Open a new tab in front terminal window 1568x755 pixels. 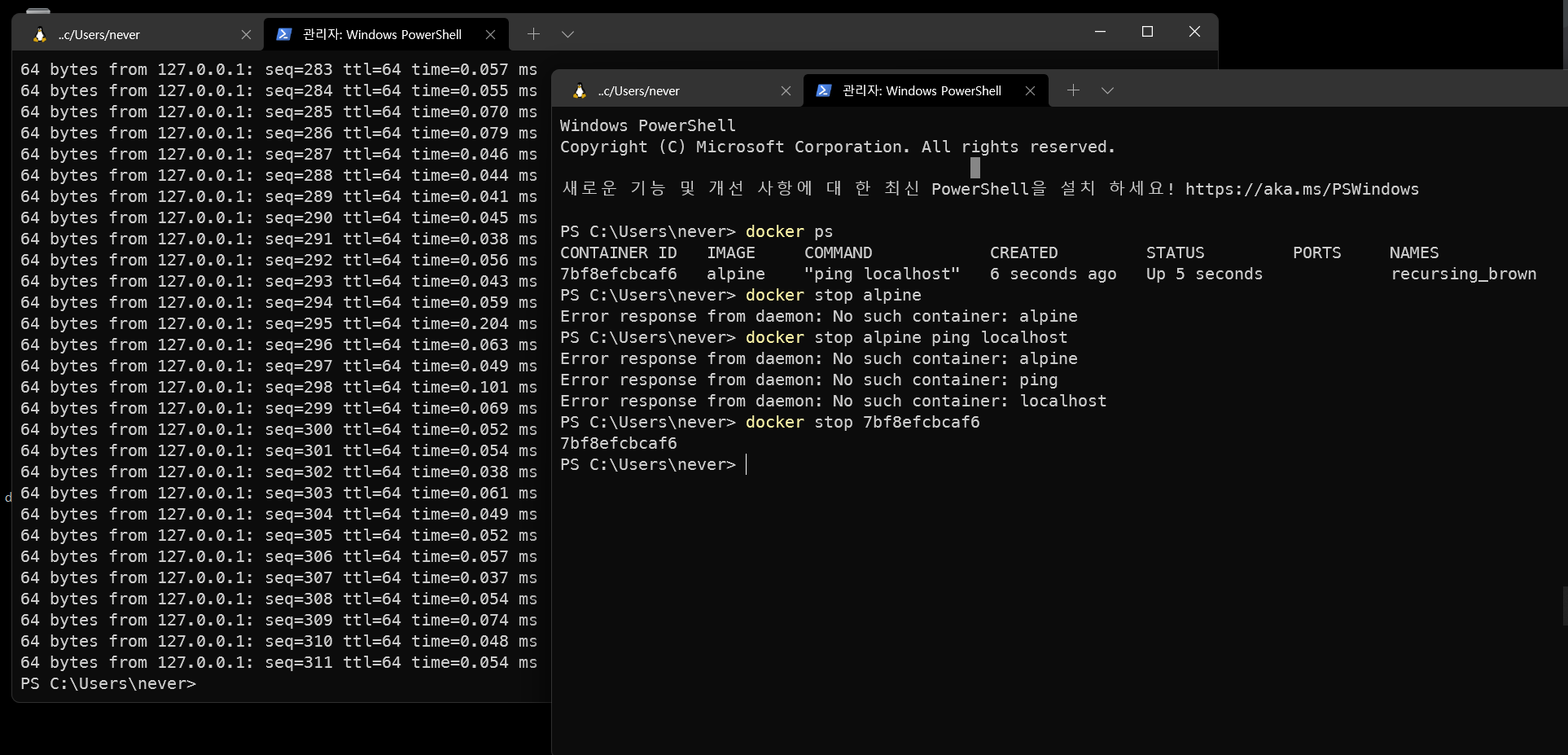(1073, 90)
